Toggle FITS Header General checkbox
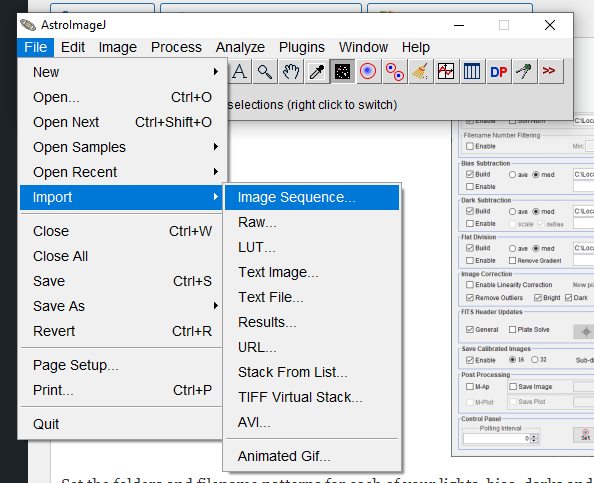This screenshot has height=483, width=594. tap(470, 329)
